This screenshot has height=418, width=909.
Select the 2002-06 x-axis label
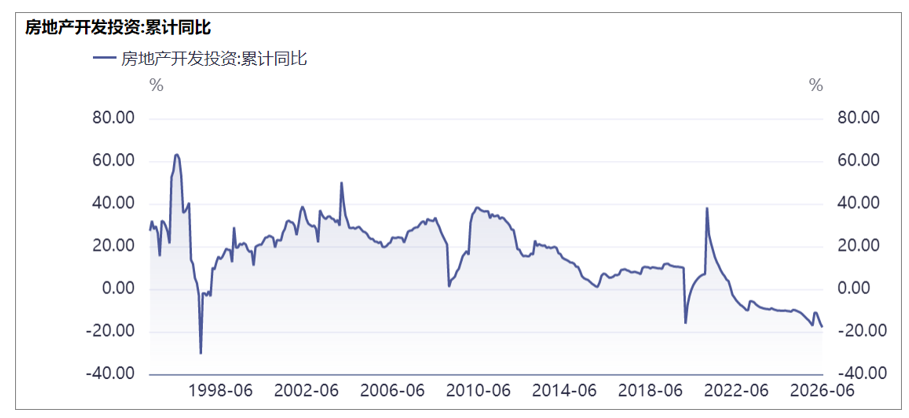click(x=306, y=390)
